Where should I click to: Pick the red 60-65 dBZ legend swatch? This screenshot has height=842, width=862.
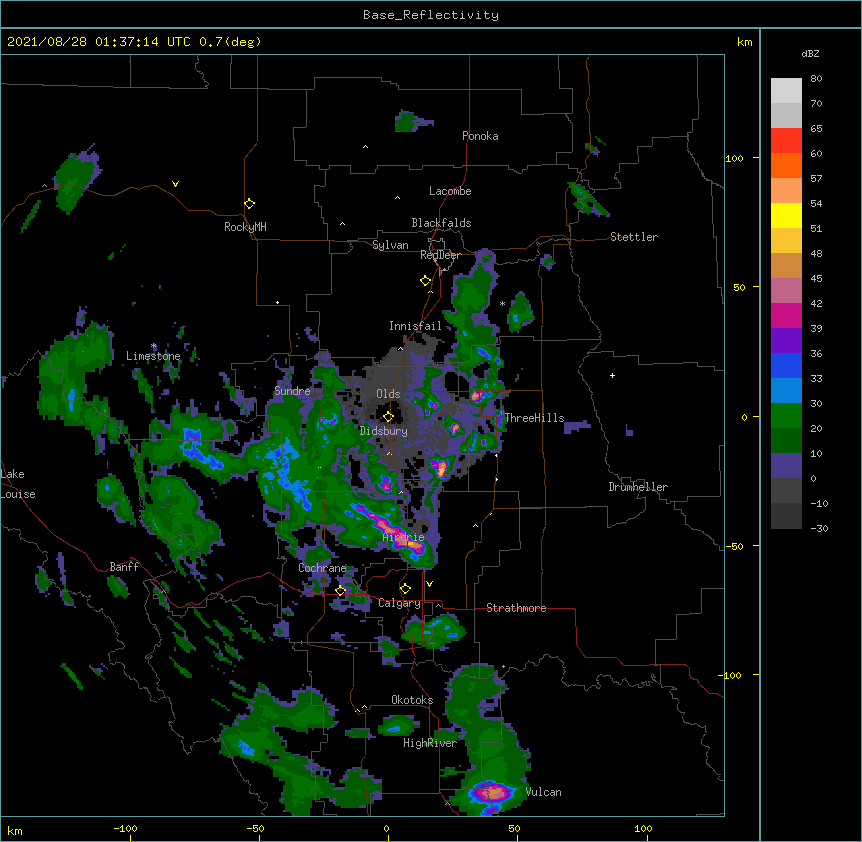[786, 140]
